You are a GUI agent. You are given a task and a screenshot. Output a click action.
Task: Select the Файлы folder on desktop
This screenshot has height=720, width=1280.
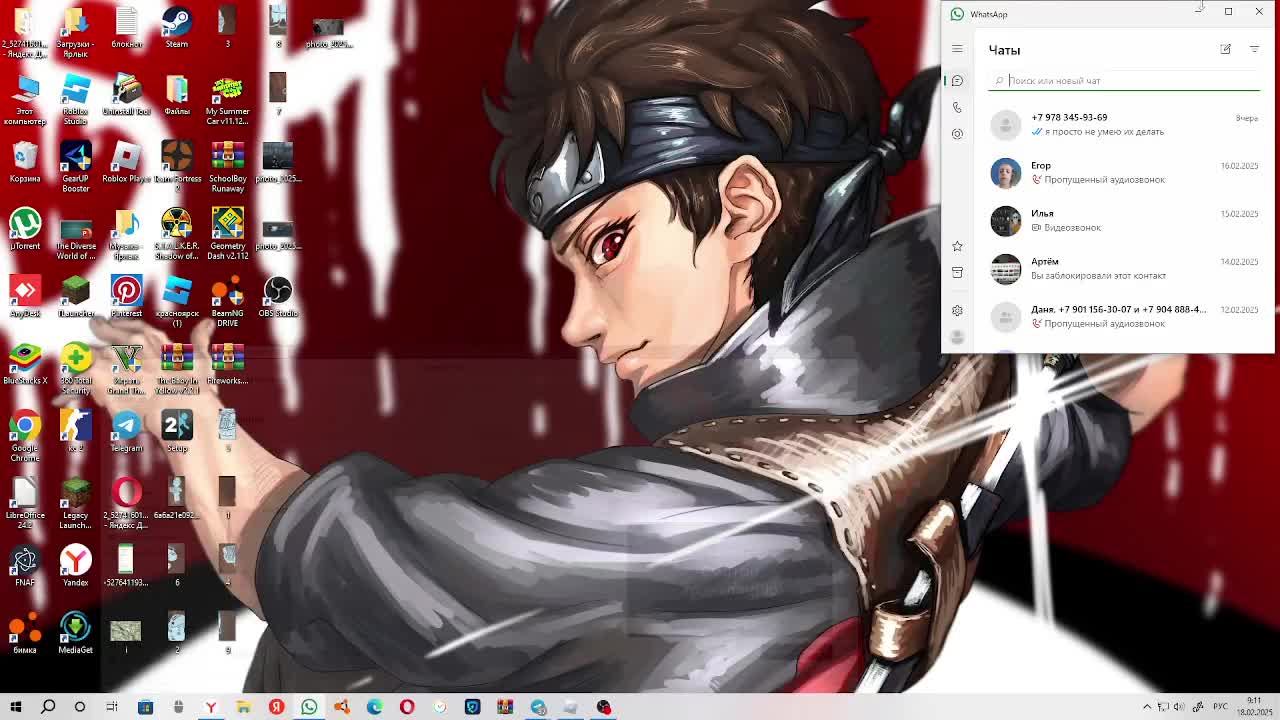coord(177,95)
